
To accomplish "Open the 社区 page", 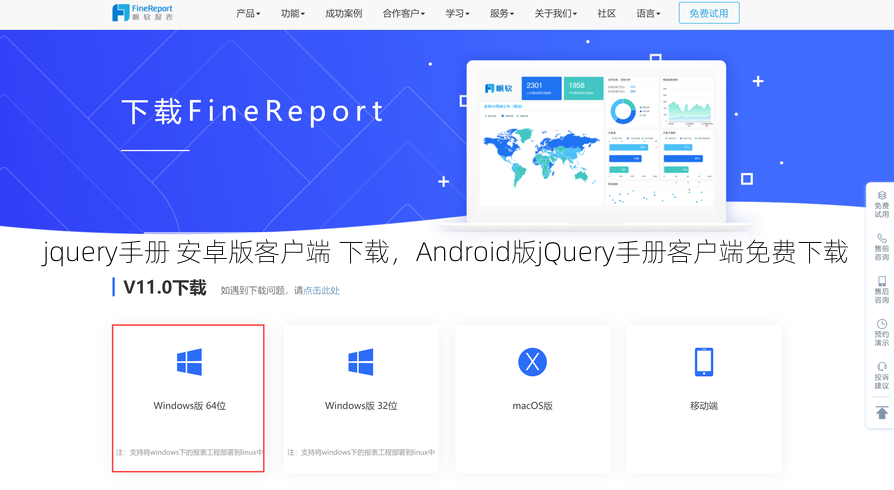I will [607, 13].
